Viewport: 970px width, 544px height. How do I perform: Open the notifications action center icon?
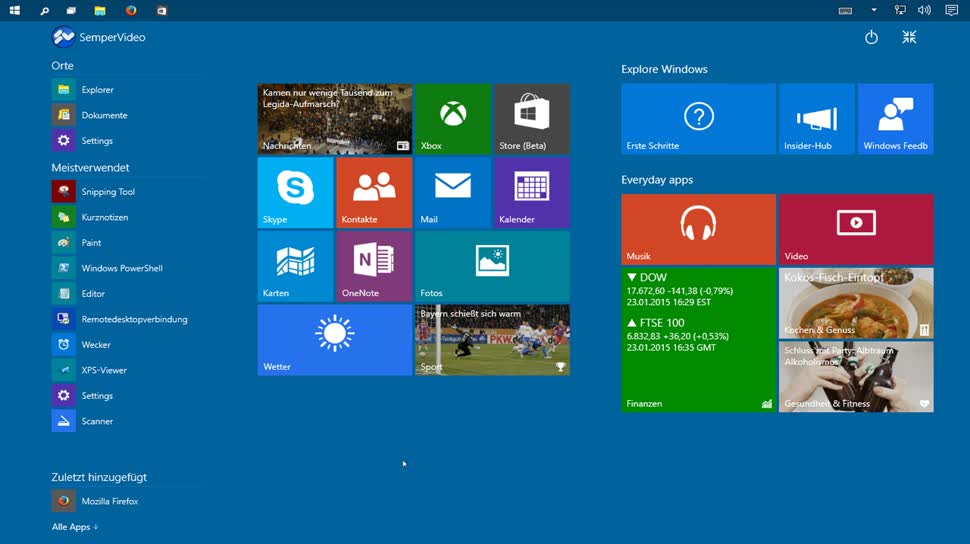(x=951, y=11)
